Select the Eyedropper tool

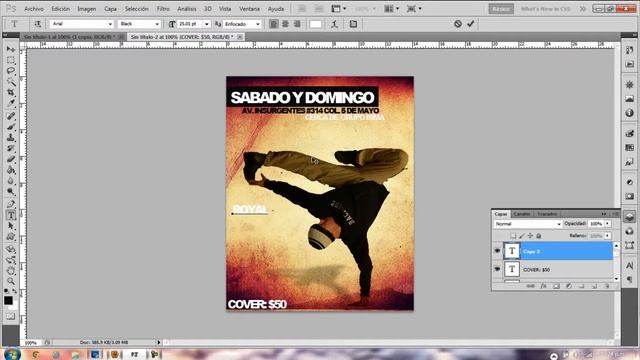[11, 104]
